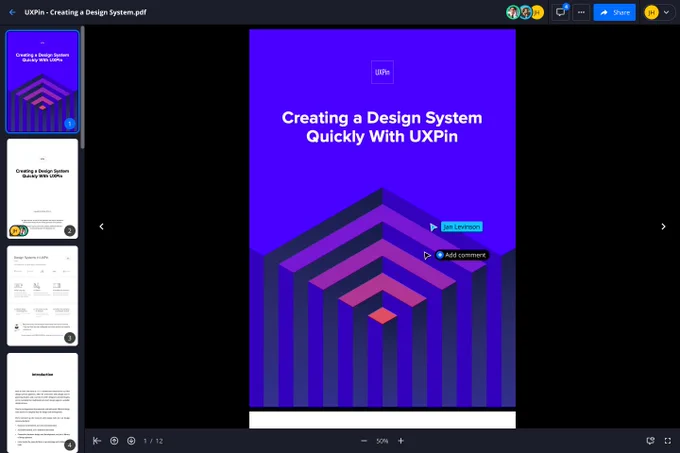Screen dimensions: 680x453
Task: Click commenter avatars on page 2 thumbnail
Action: tap(19, 231)
